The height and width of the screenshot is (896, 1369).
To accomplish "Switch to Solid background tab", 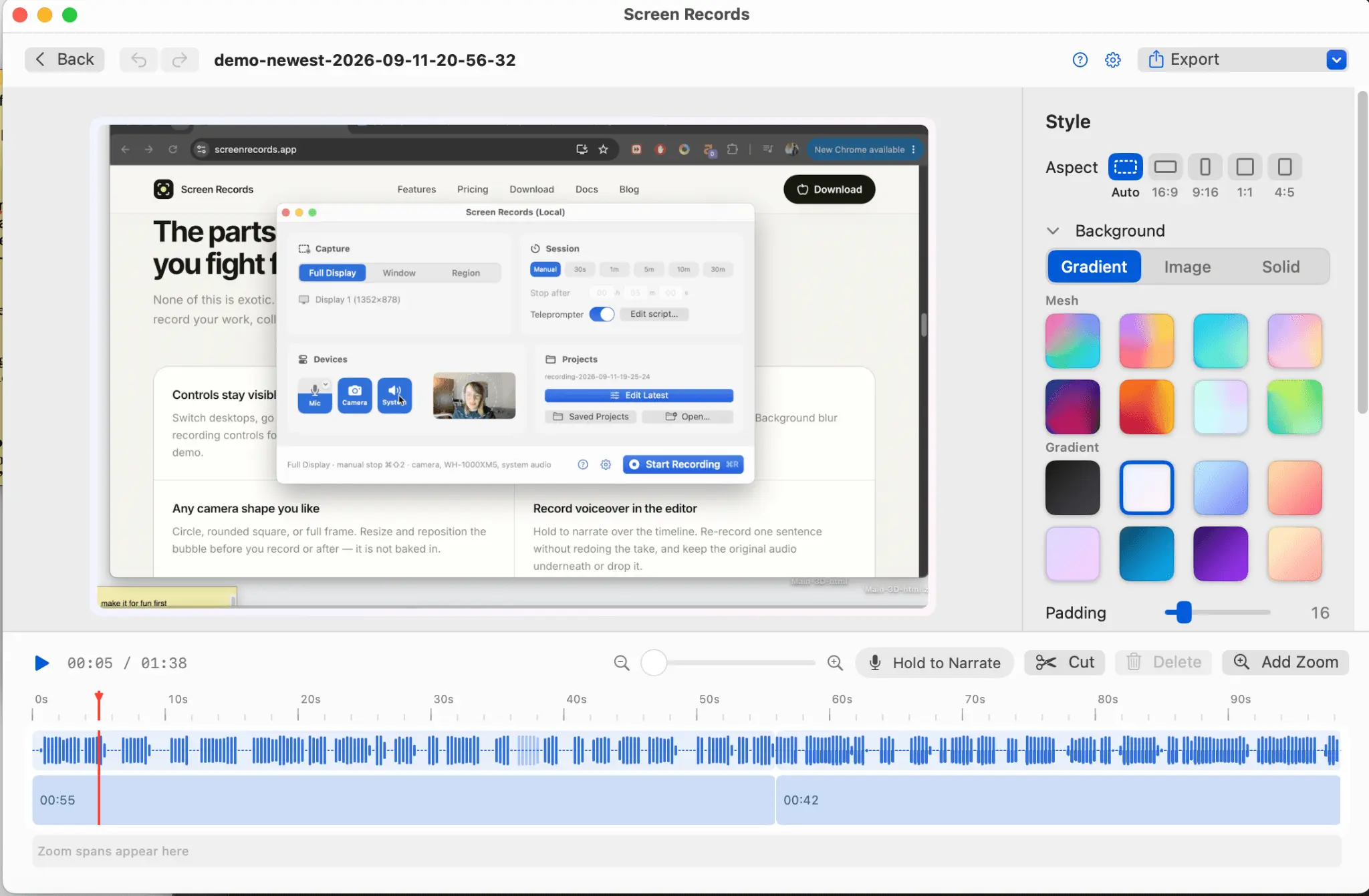I will (1281, 267).
